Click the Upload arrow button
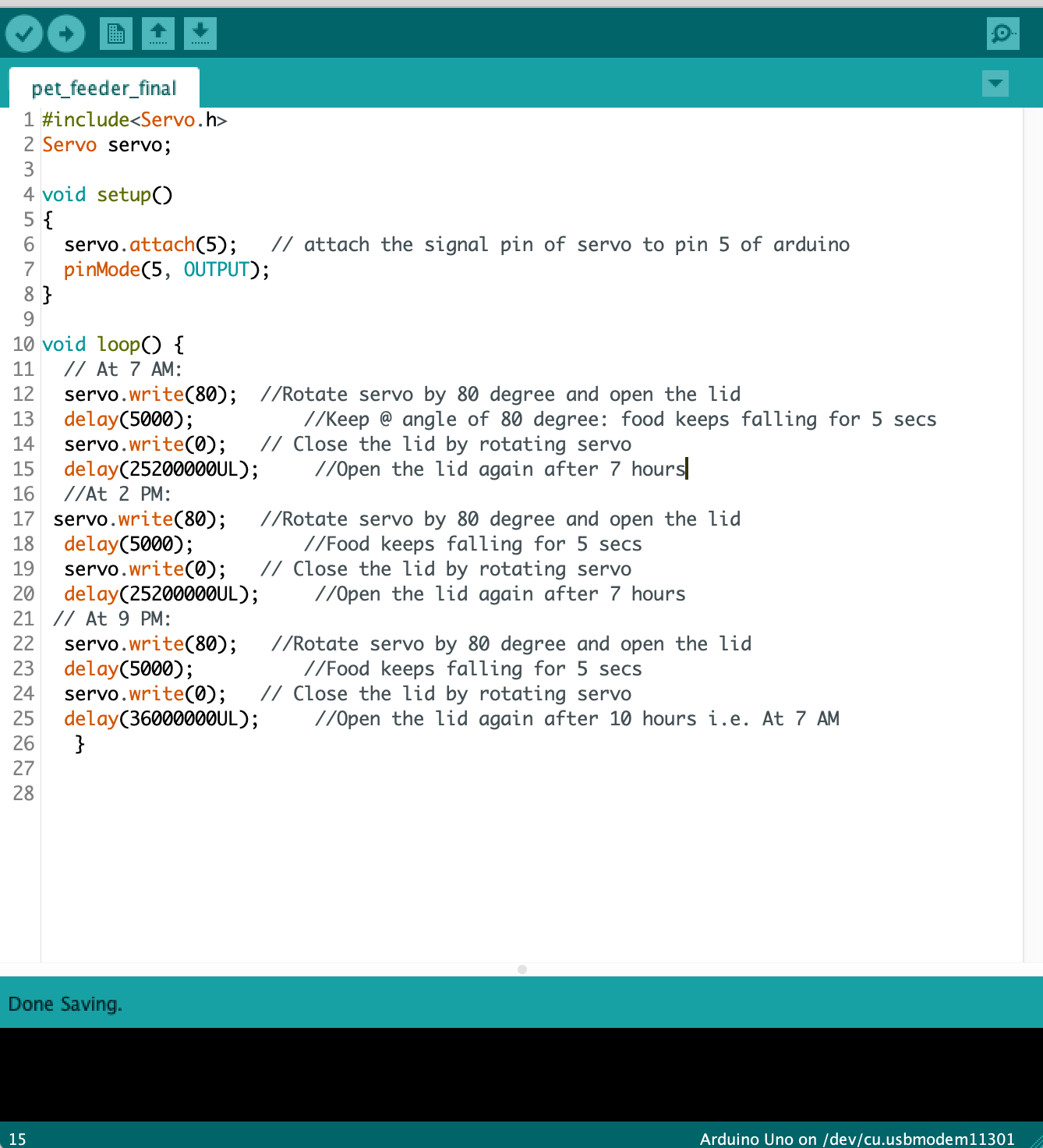Viewport: 1043px width, 1148px height. tap(66, 34)
